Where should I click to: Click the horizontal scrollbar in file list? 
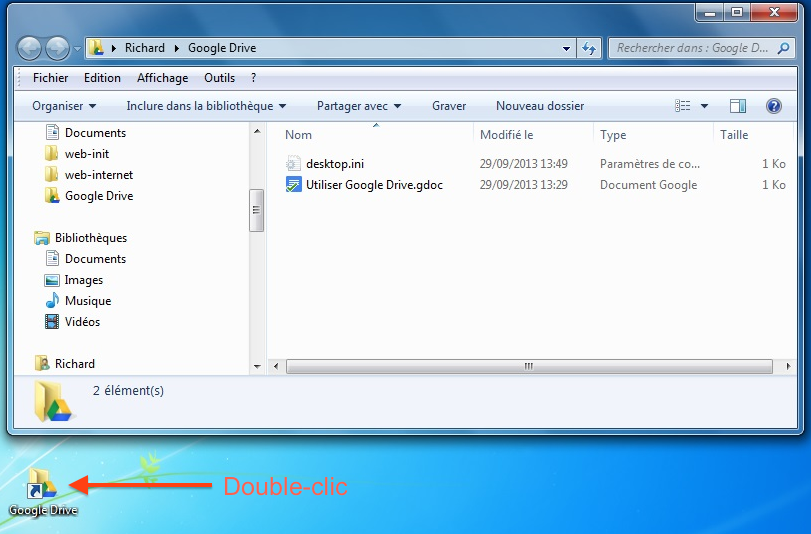coord(528,367)
